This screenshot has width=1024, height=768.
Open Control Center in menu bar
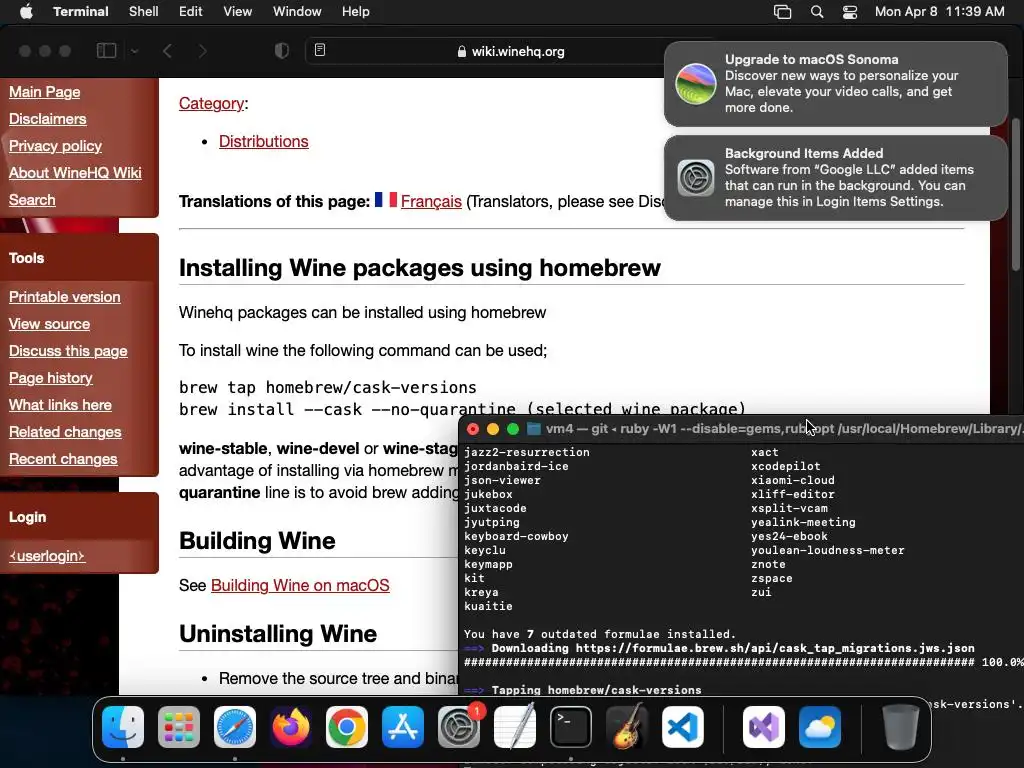pos(850,12)
